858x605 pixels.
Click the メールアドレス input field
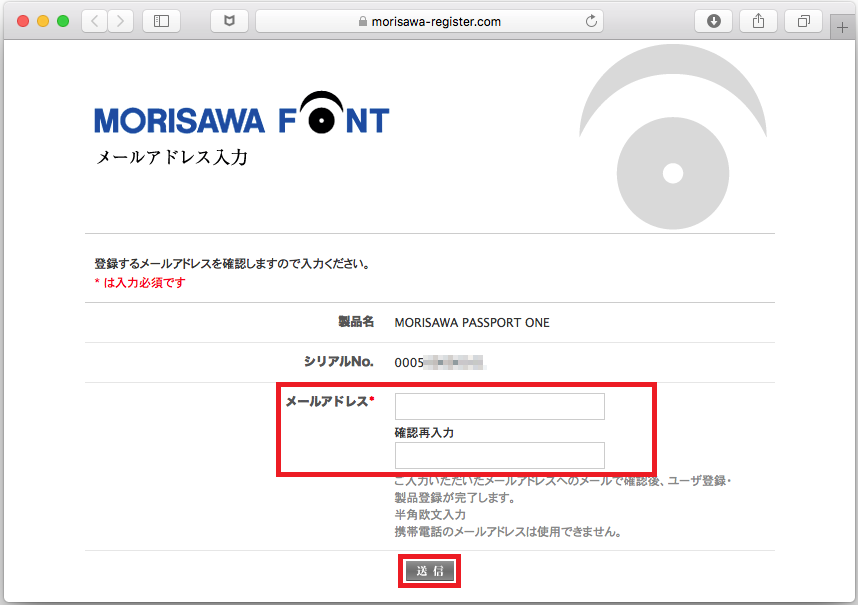[x=499, y=406]
